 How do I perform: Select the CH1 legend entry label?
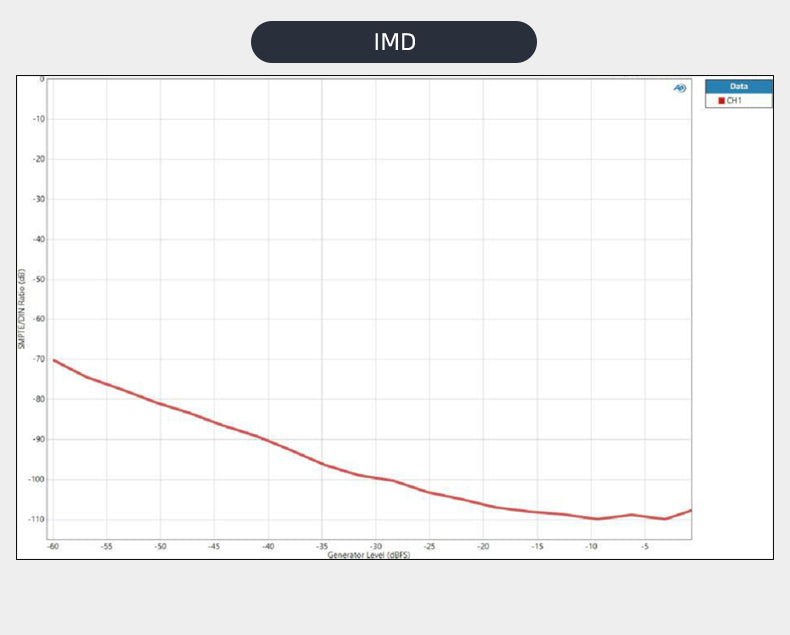(x=735, y=101)
